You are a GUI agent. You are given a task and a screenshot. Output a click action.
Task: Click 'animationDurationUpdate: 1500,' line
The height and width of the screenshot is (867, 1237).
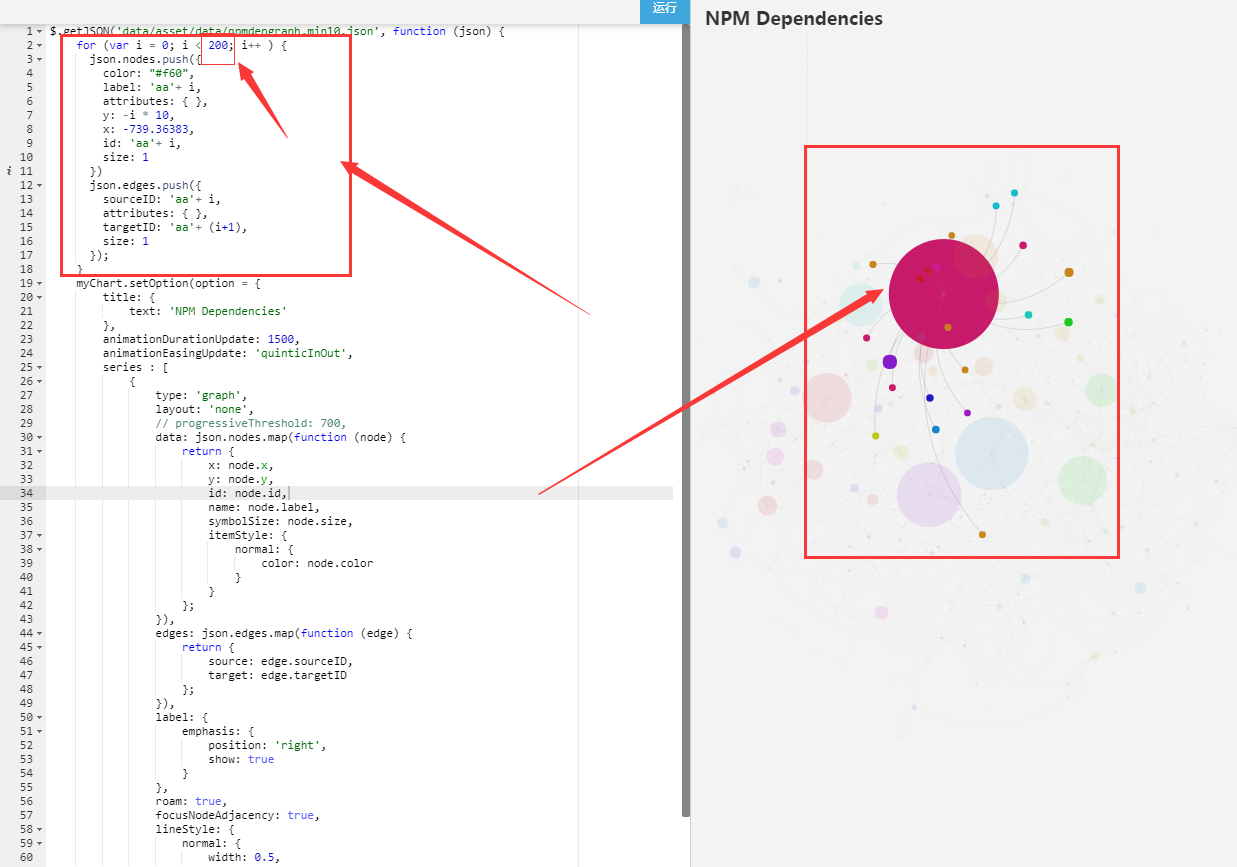click(201, 339)
